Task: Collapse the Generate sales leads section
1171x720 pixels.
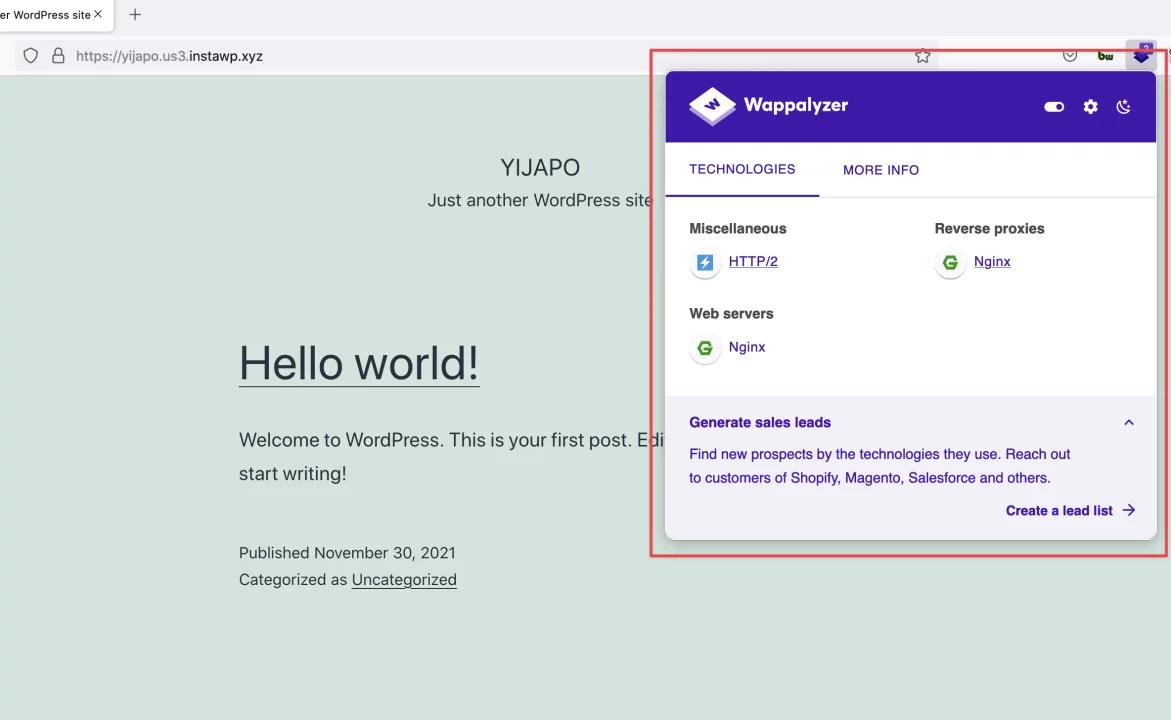Action: [1128, 423]
